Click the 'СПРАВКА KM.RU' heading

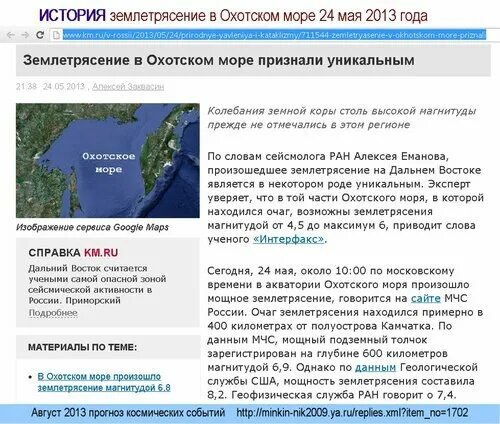pos(73,253)
